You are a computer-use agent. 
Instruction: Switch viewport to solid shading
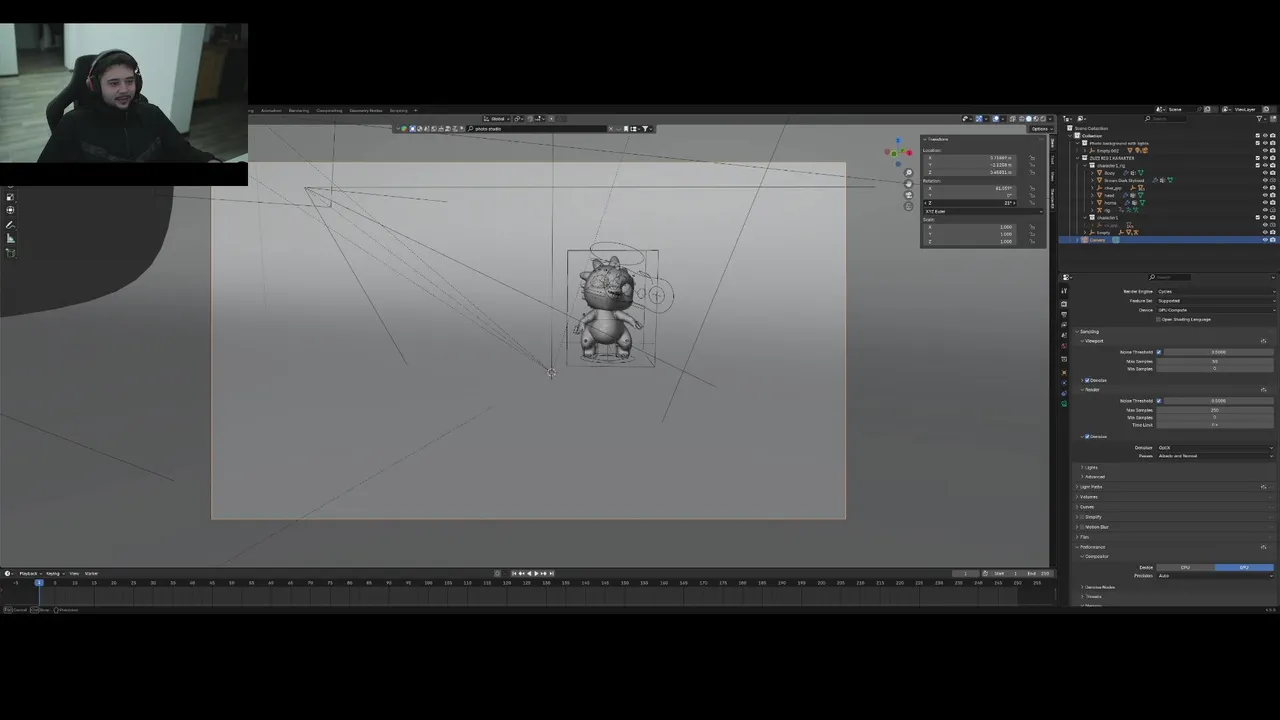click(x=1029, y=119)
